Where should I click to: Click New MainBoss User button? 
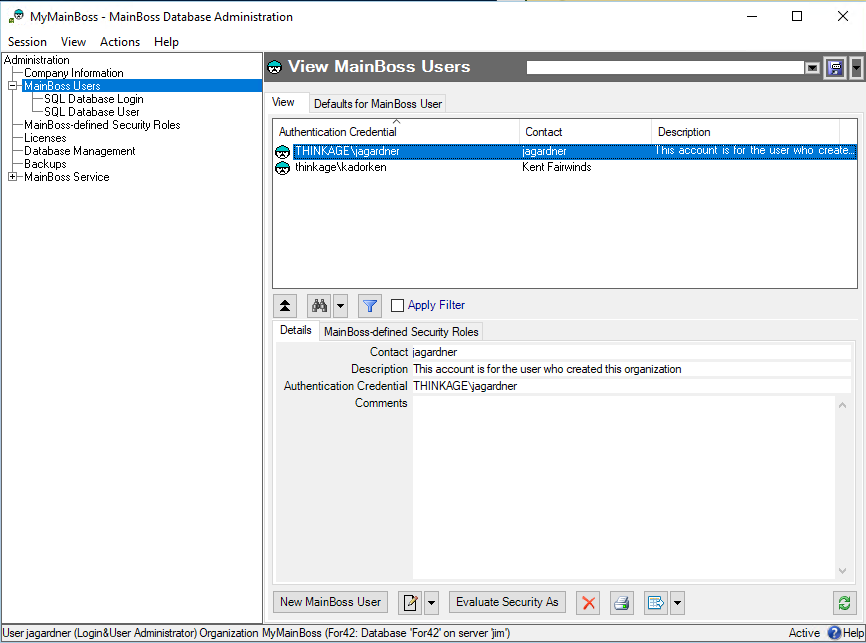click(x=330, y=602)
